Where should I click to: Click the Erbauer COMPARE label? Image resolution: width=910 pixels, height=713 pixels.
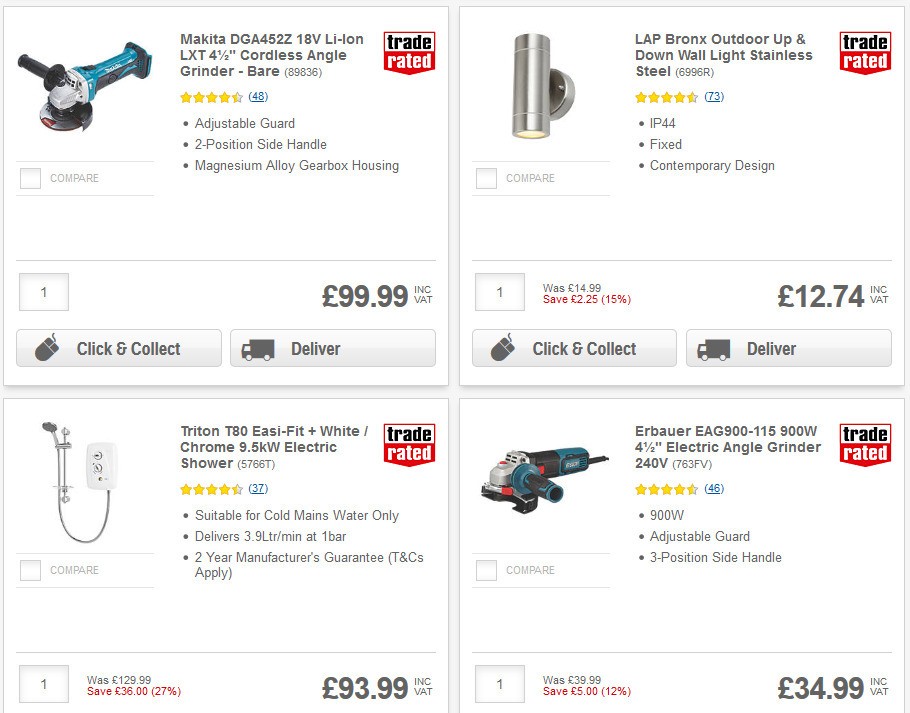pyautogui.click(x=531, y=570)
